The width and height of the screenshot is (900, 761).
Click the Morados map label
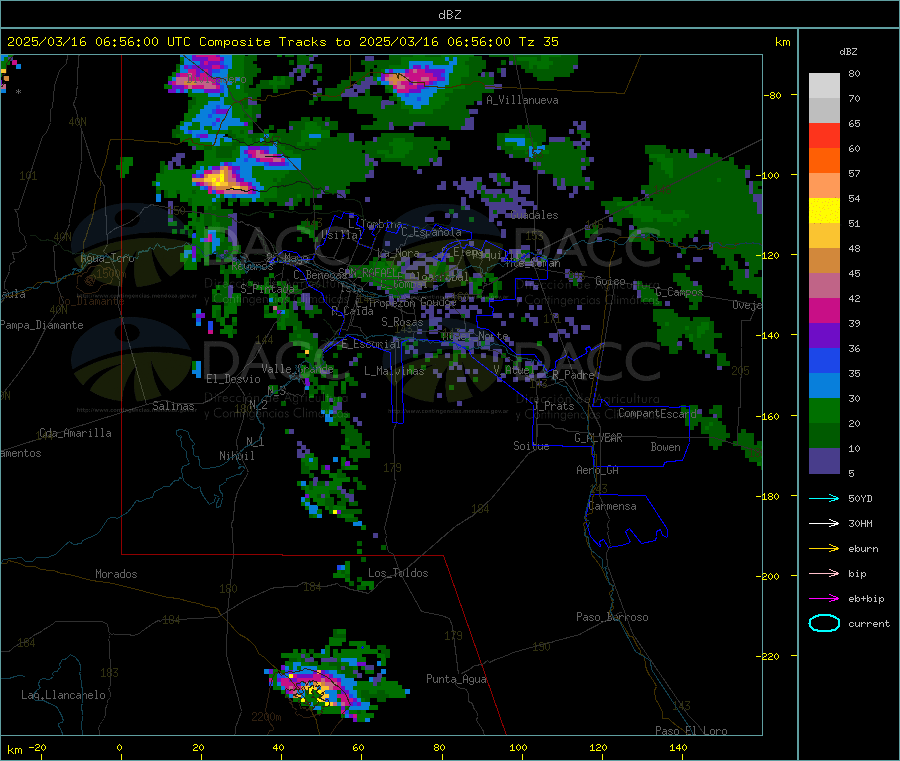point(116,574)
